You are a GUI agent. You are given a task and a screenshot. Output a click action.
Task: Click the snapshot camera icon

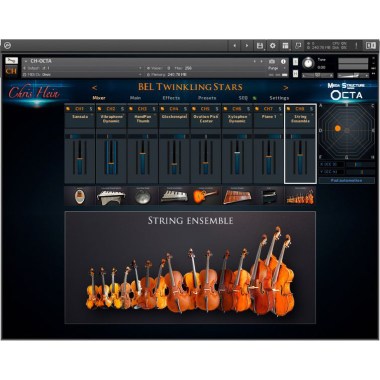pos(272,61)
